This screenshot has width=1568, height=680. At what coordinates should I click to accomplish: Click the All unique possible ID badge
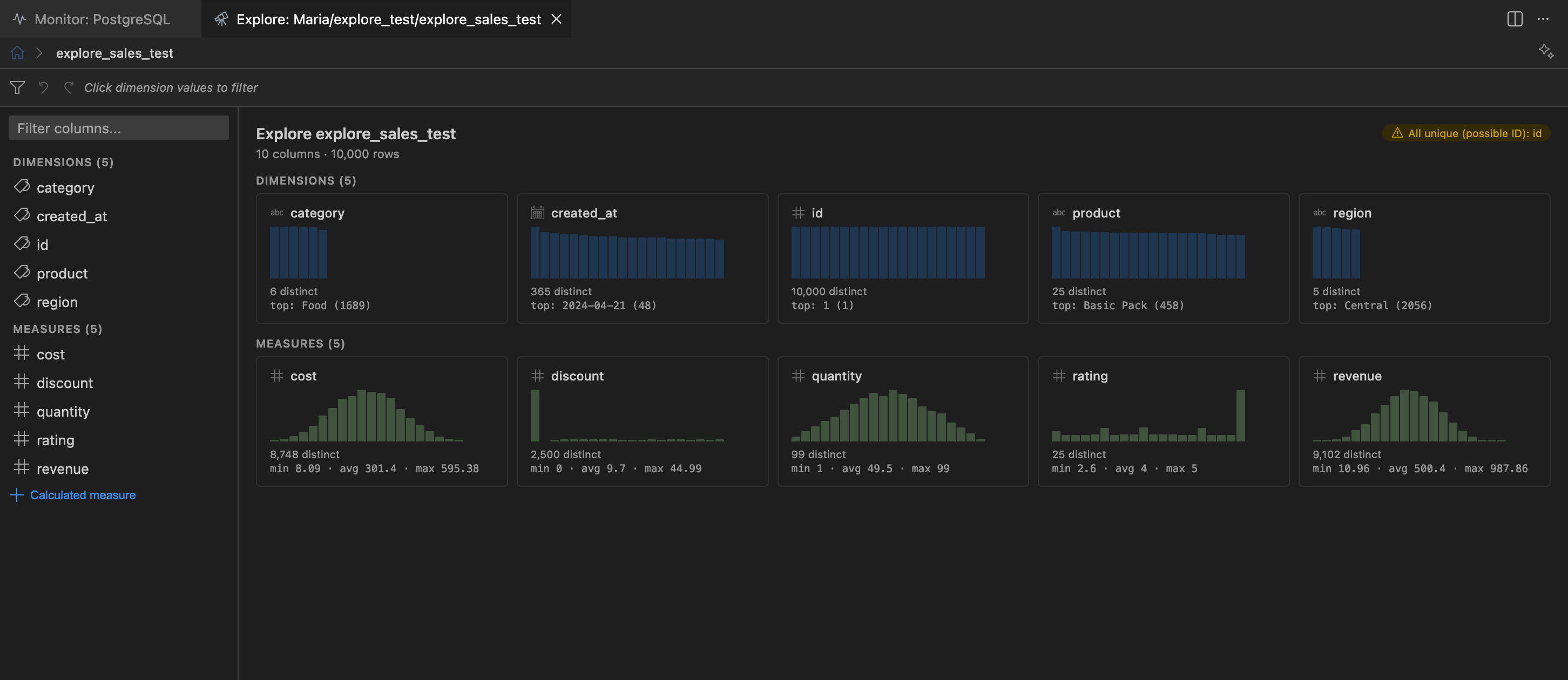[1466, 133]
